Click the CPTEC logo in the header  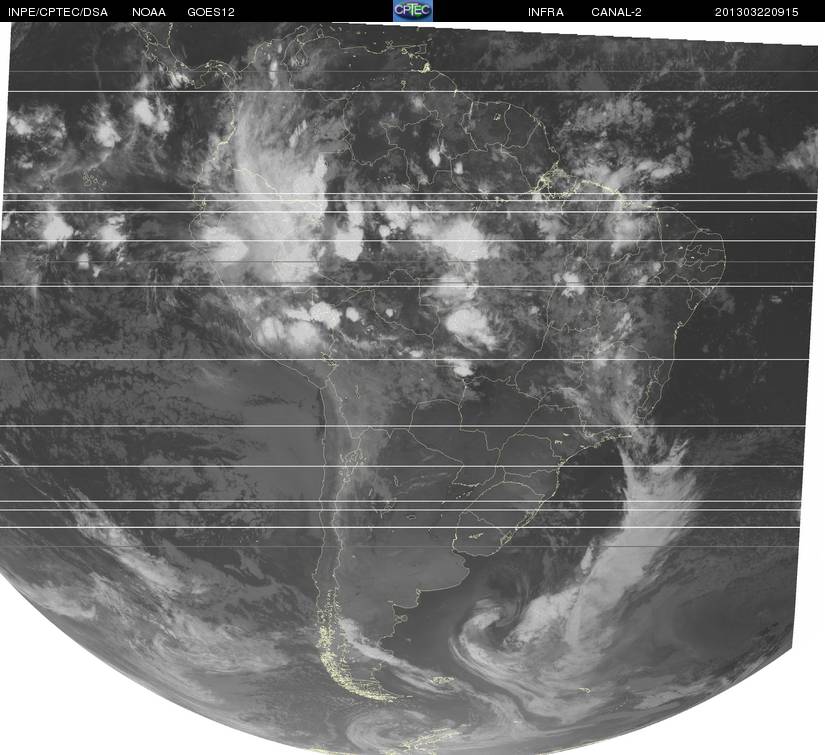(412, 11)
